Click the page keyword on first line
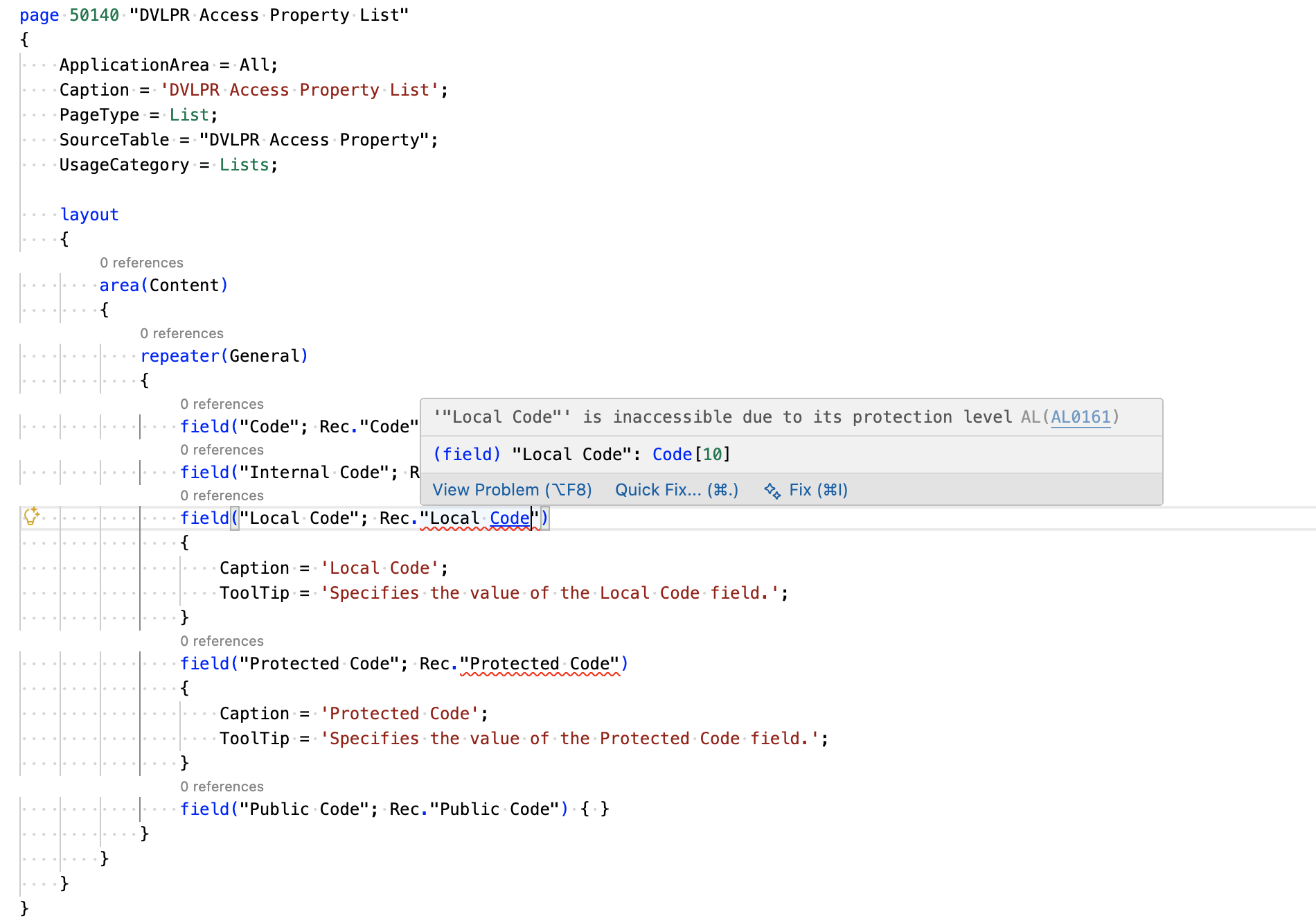 39,15
